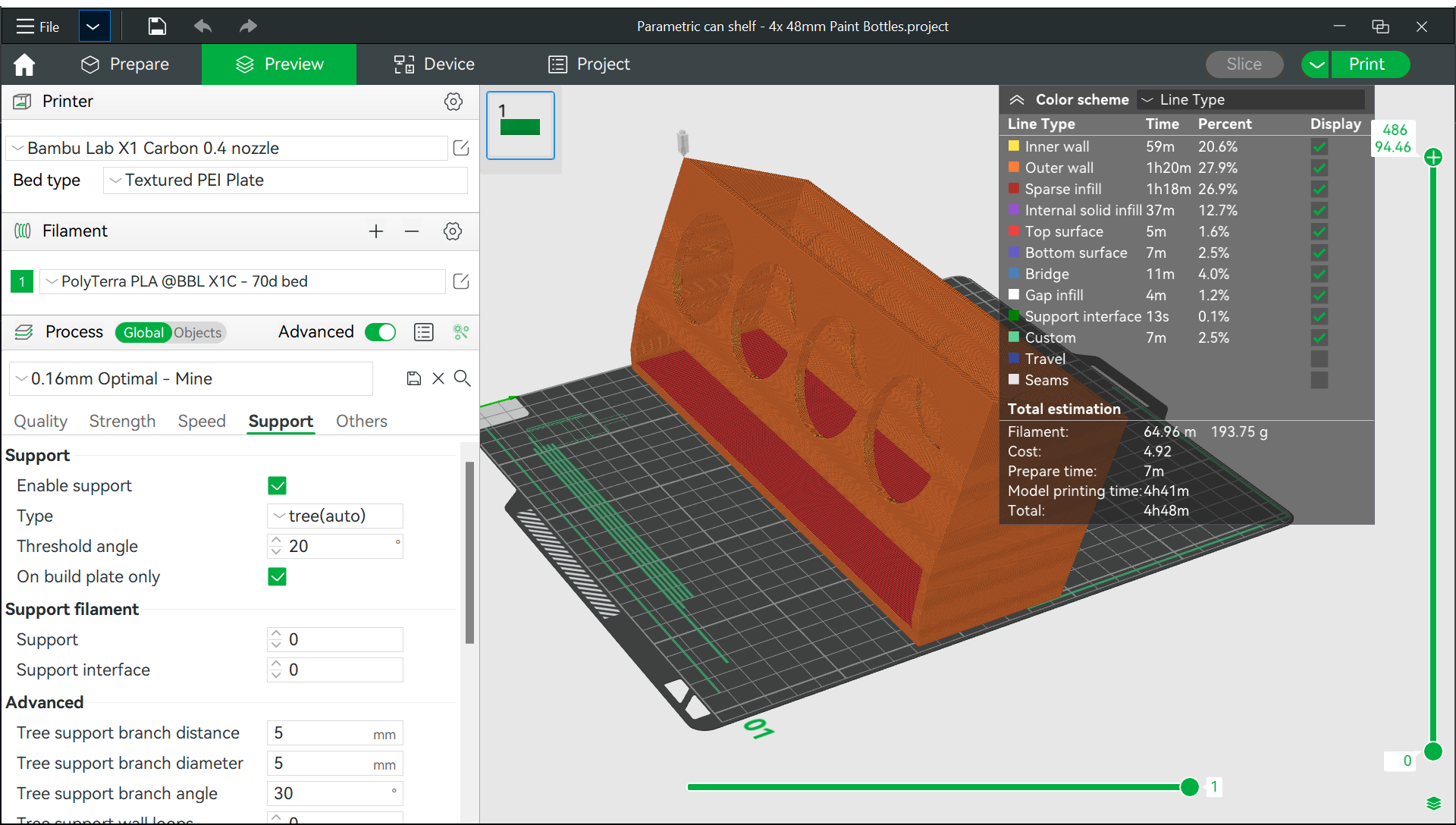Viewport: 1456px width, 825px height.
Task: Add a new filament with the plus icon
Action: (x=375, y=231)
